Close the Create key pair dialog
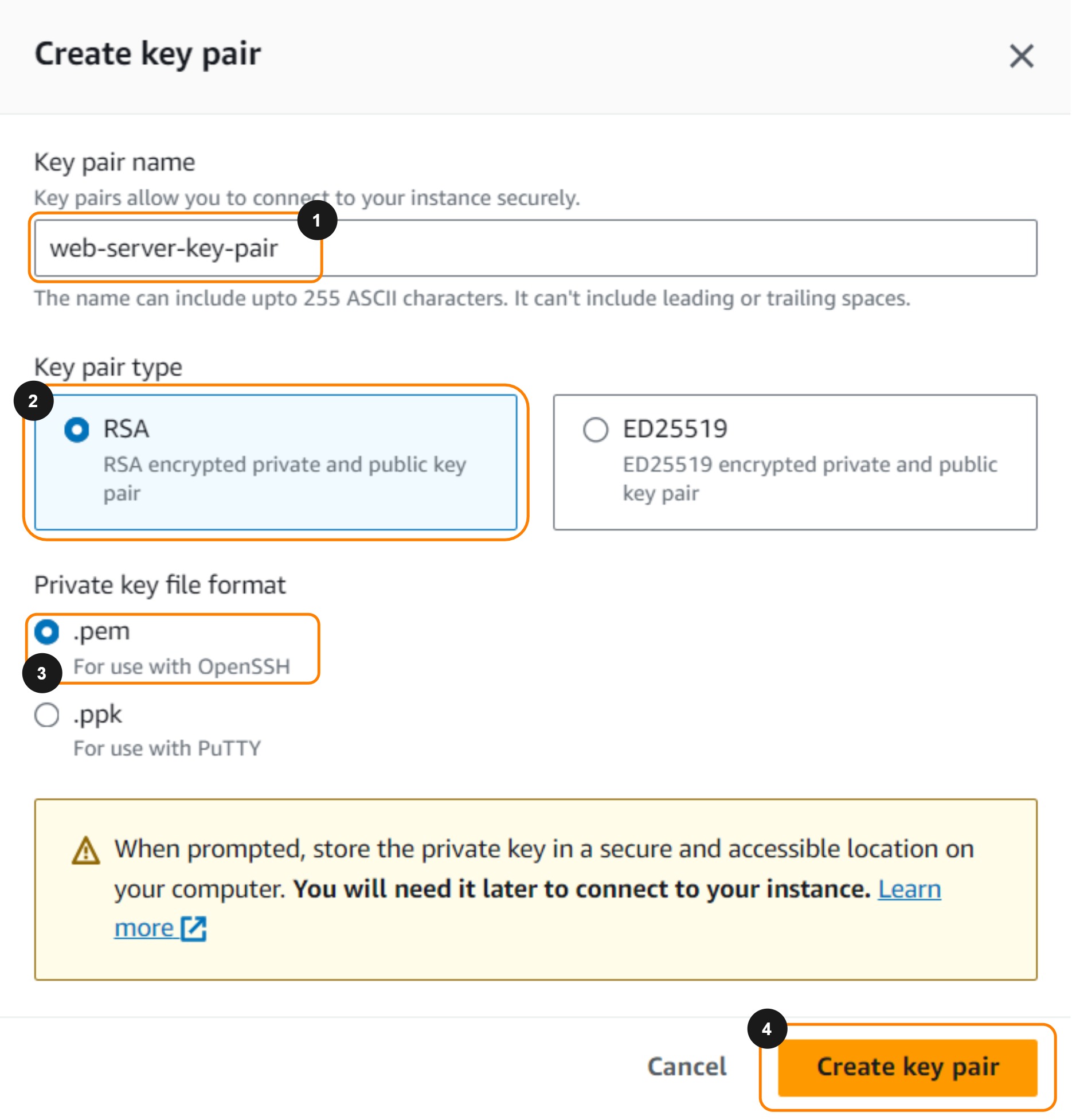The height and width of the screenshot is (1120, 1072). tap(1021, 56)
